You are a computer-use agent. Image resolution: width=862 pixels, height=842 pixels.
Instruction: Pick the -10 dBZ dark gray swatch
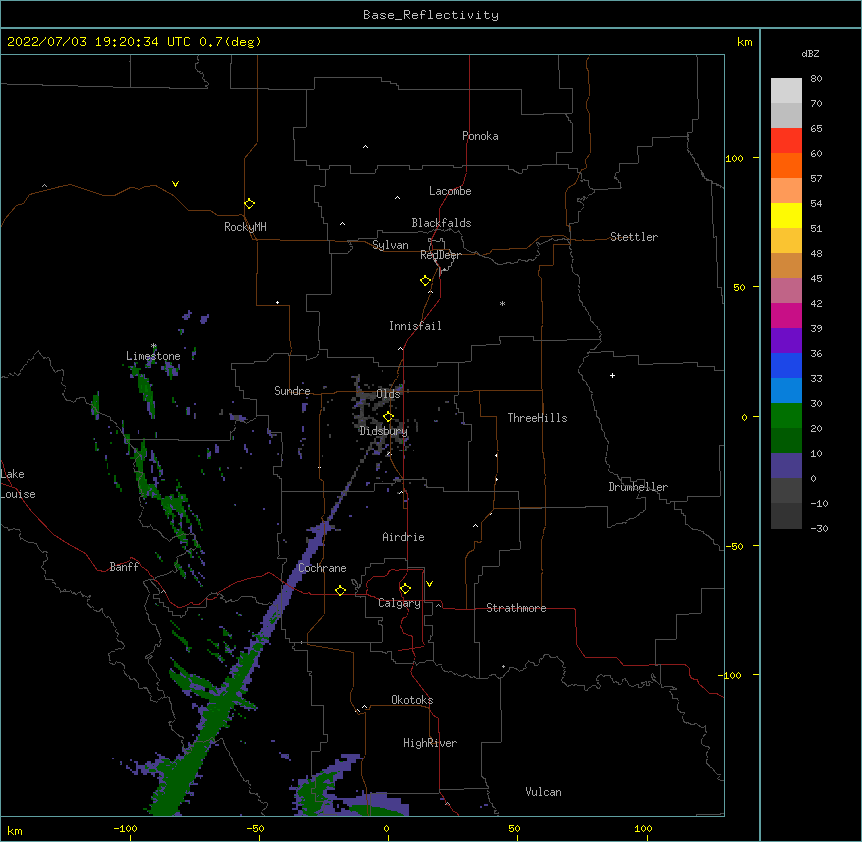[x=786, y=516]
